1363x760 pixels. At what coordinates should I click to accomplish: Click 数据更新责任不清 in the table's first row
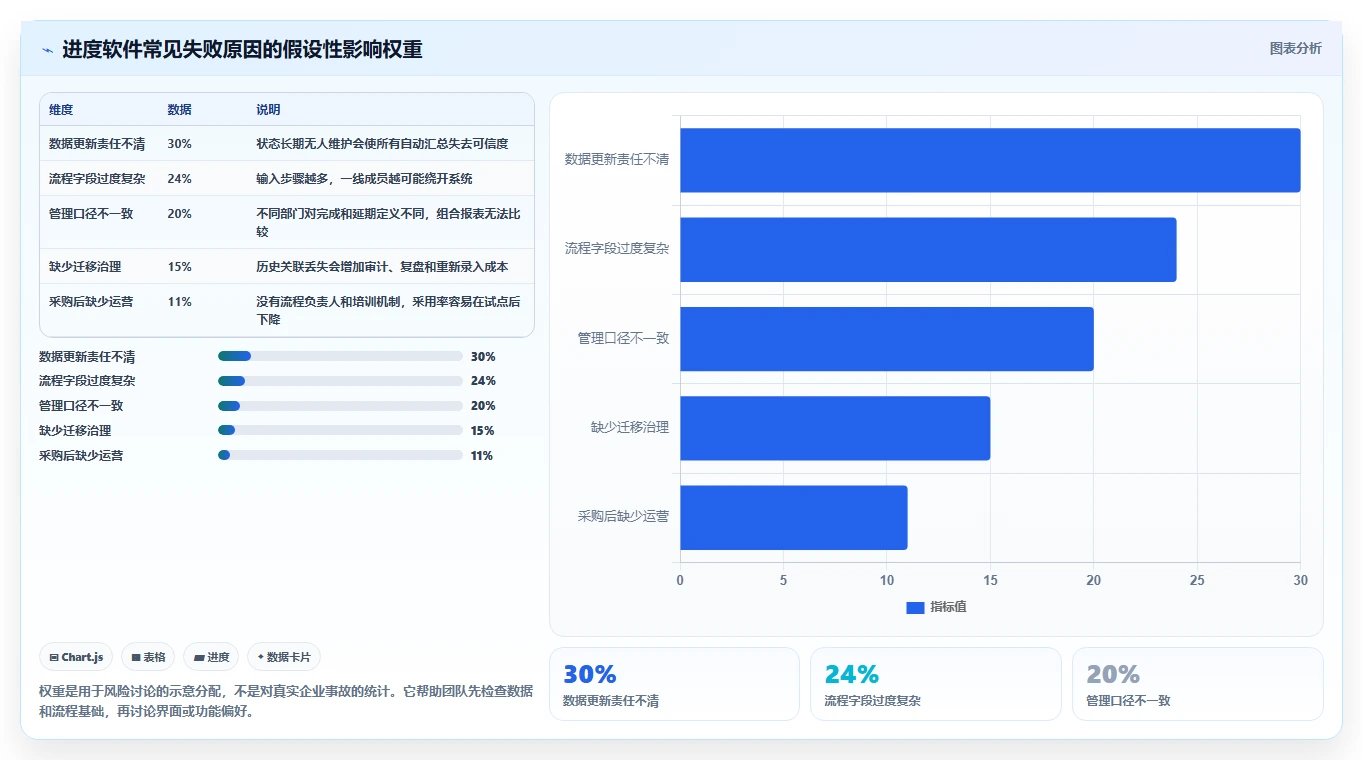coord(97,144)
